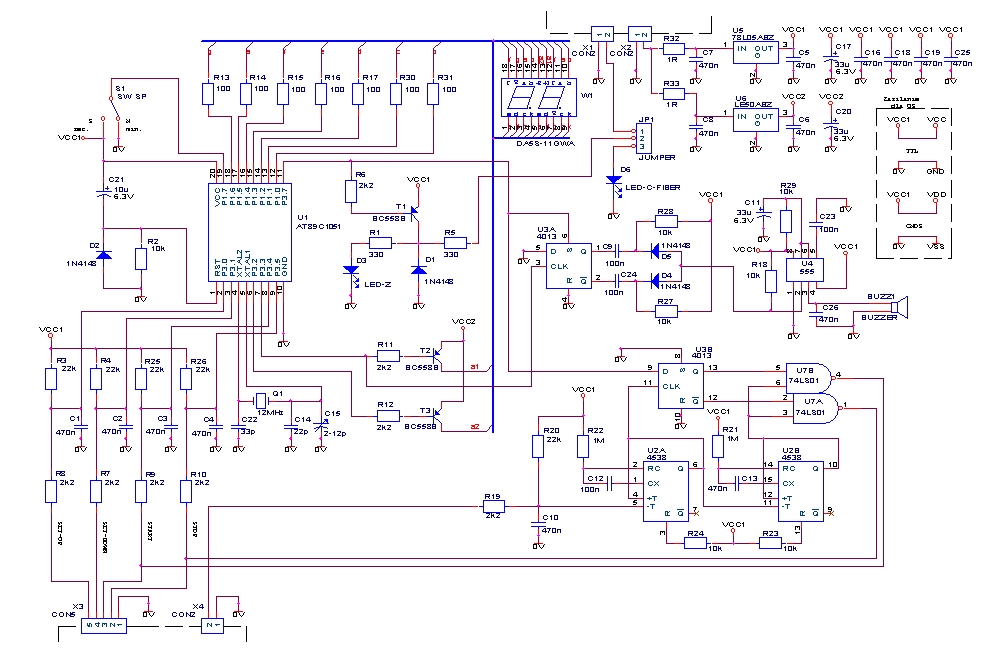Click the CON5 connector label
This screenshot has height=657, width=988.
[x=64, y=614]
